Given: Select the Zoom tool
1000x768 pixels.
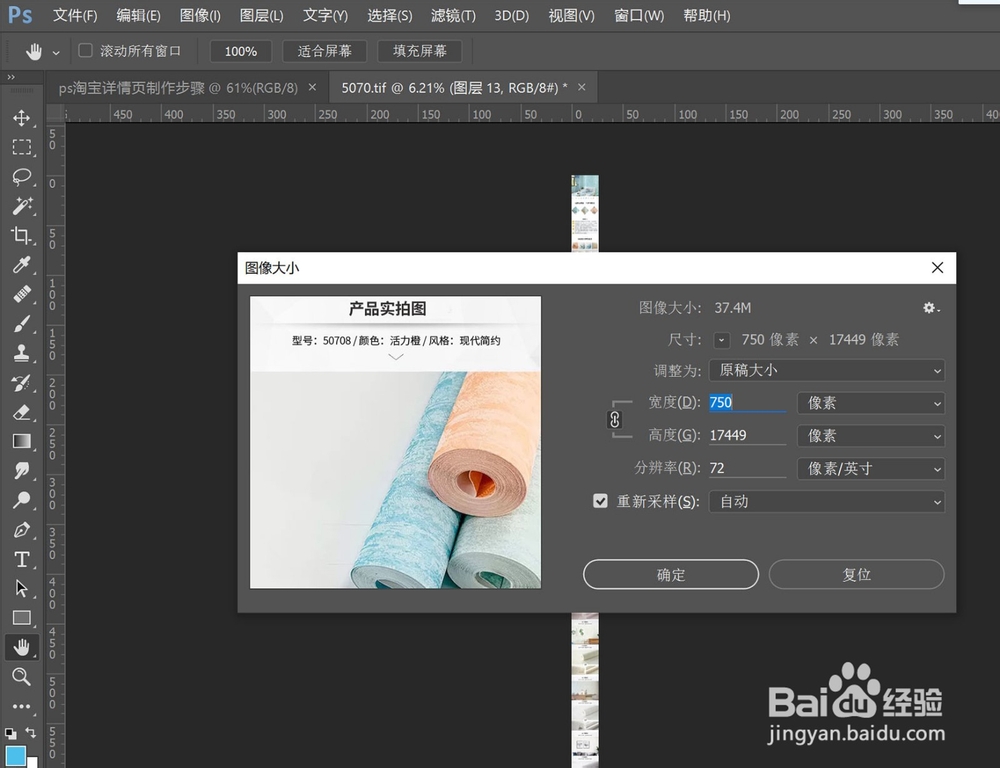Looking at the screenshot, I should (x=22, y=677).
